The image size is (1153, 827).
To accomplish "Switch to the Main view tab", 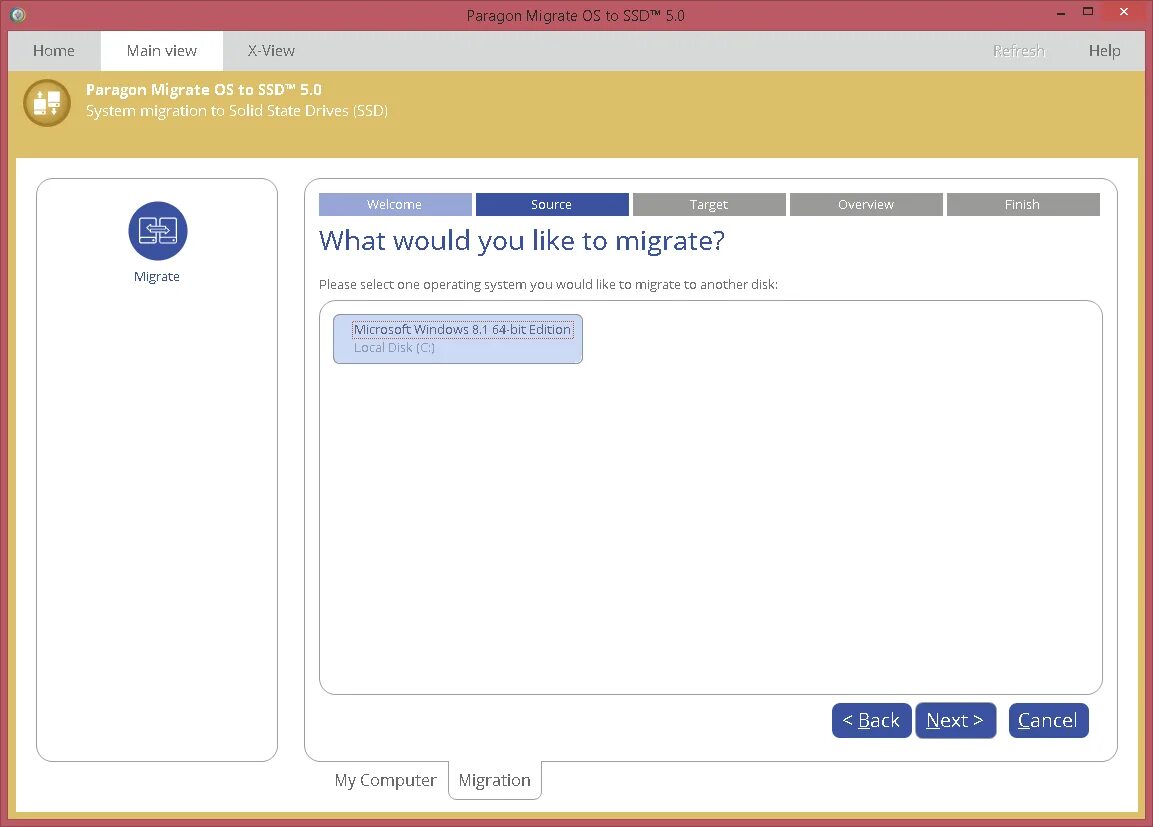I will 162,51.
